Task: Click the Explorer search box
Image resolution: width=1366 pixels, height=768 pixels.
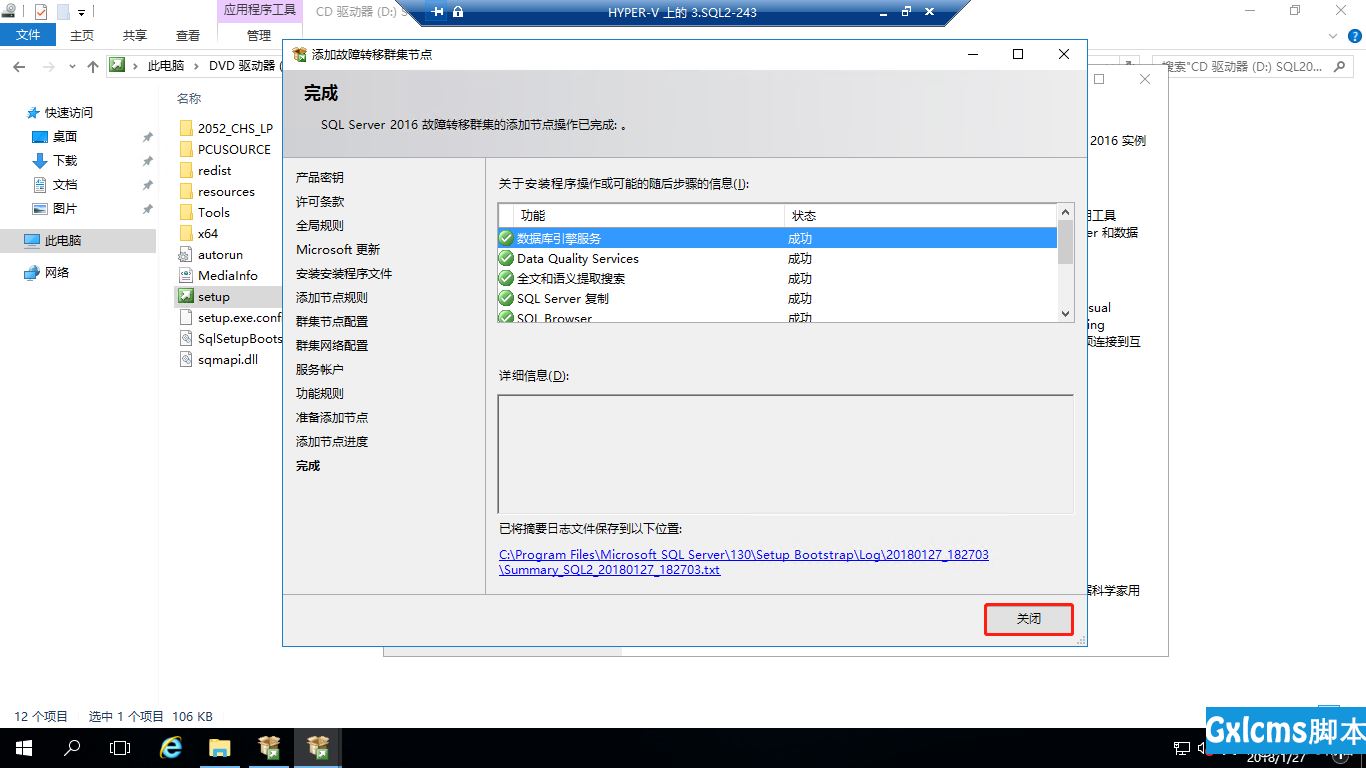Action: (1254, 66)
